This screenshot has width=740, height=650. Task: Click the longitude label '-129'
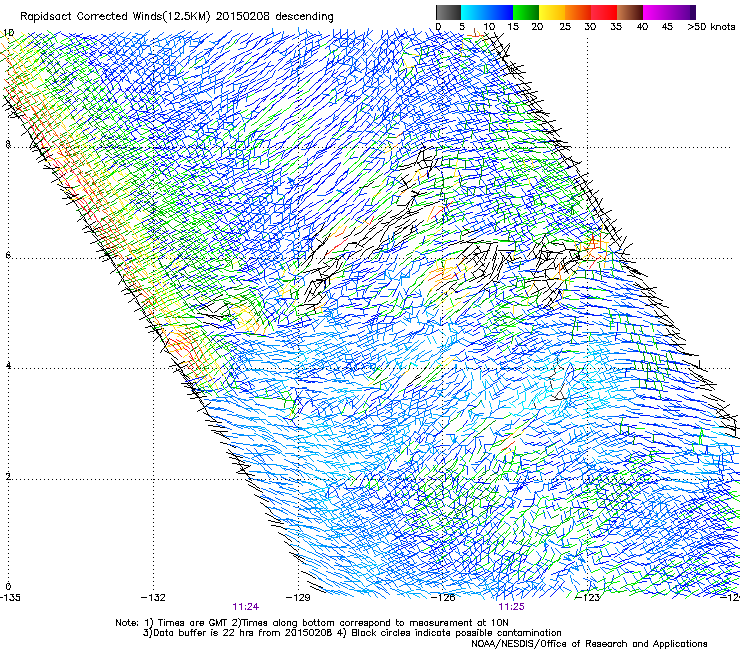pos(298,598)
